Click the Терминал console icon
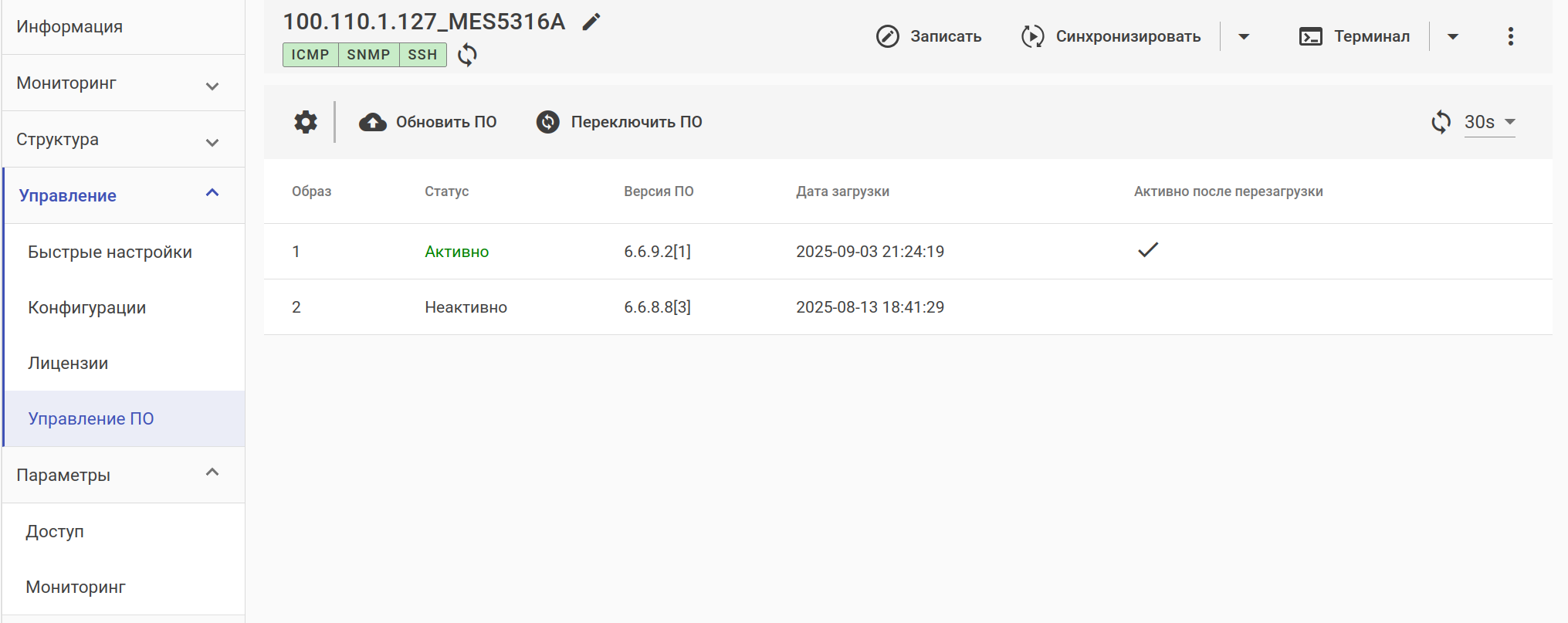Viewport: 1568px width, 623px height. [x=1311, y=36]
